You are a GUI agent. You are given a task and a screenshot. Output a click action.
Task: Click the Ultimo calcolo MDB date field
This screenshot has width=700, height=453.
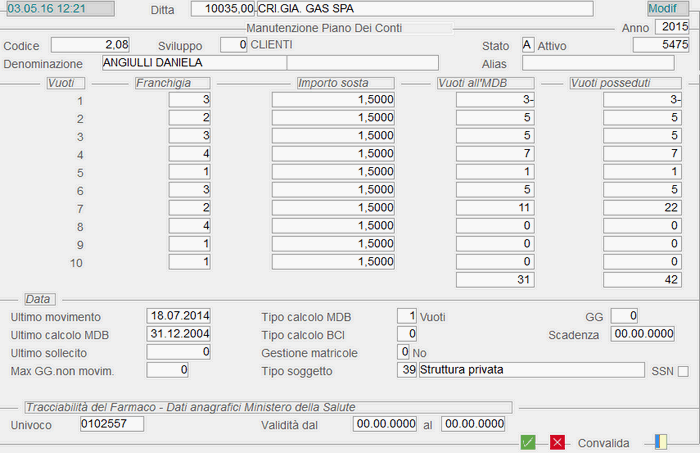179,334
